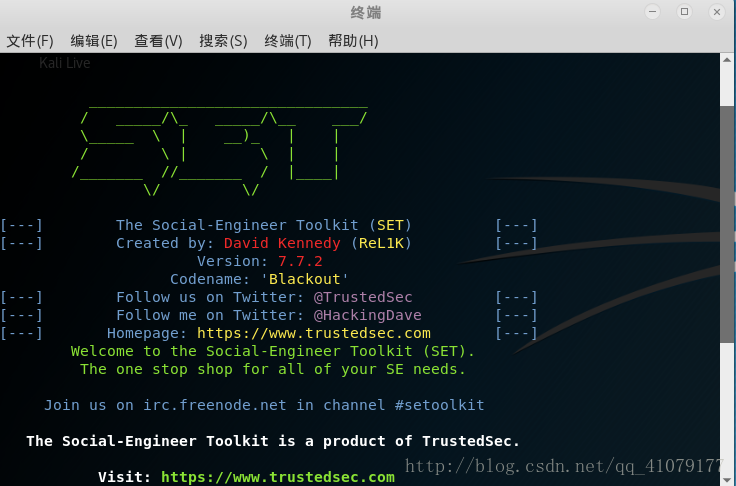The height and width of the screenshot is (486, 736).
Task: Click 'Welcome to the Social-Engineer Toolkit' line
Action: 273,351
